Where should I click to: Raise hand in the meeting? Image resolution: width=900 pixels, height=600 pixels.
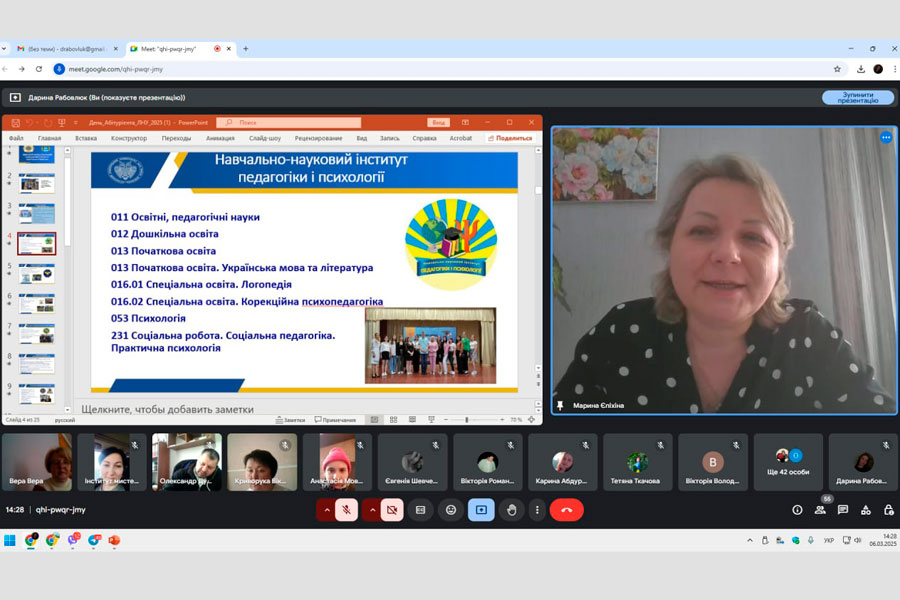tap(511, 510)
